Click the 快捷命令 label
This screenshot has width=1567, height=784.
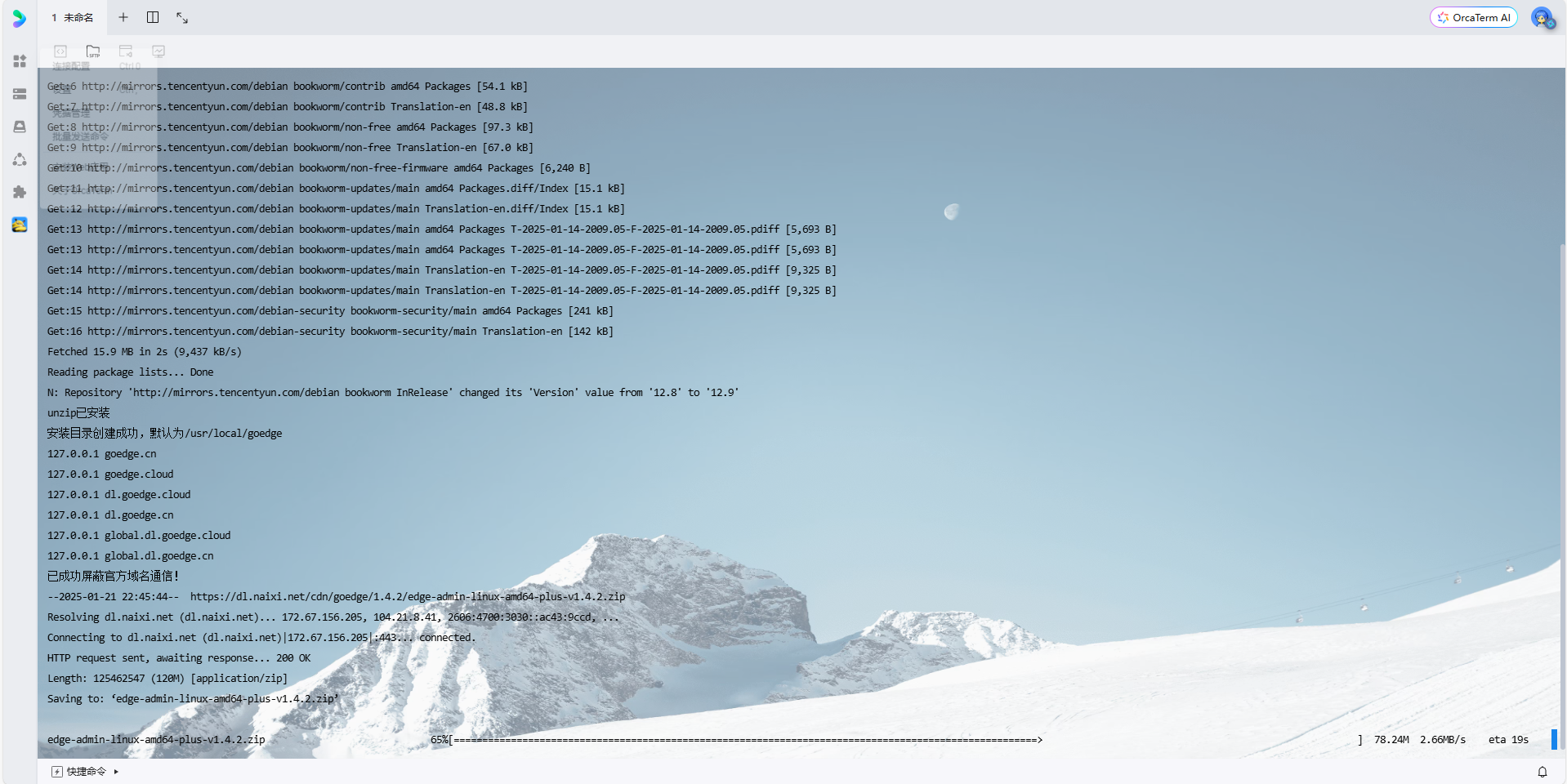[87, 772]
